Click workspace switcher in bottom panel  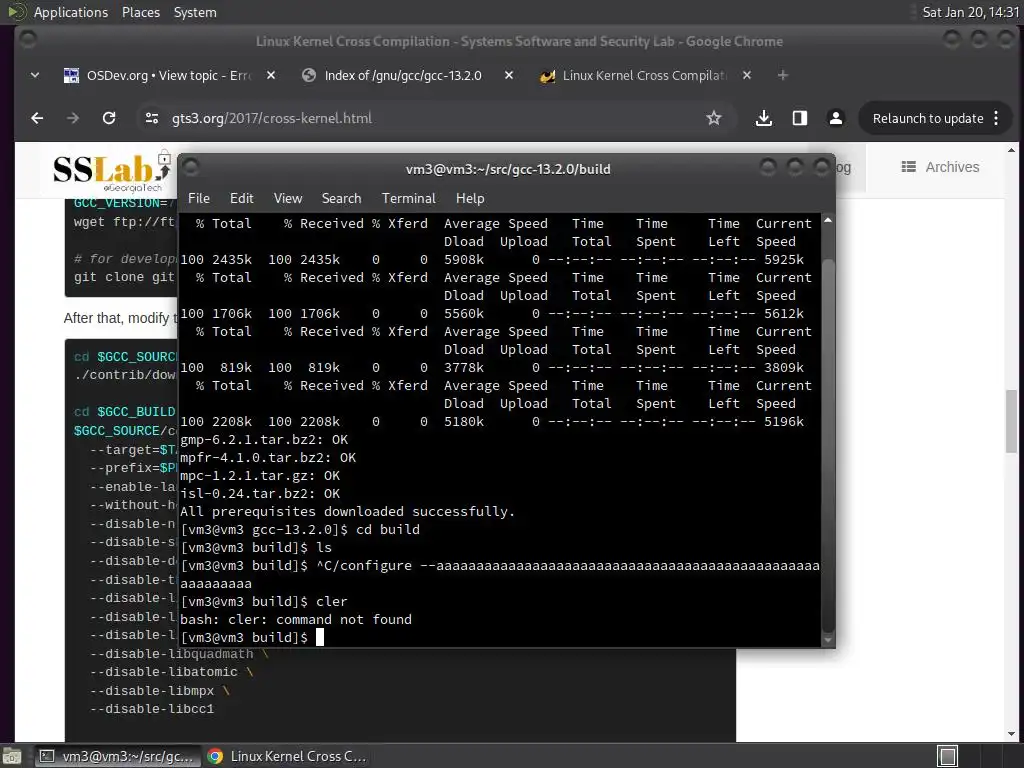coord(947,756)
